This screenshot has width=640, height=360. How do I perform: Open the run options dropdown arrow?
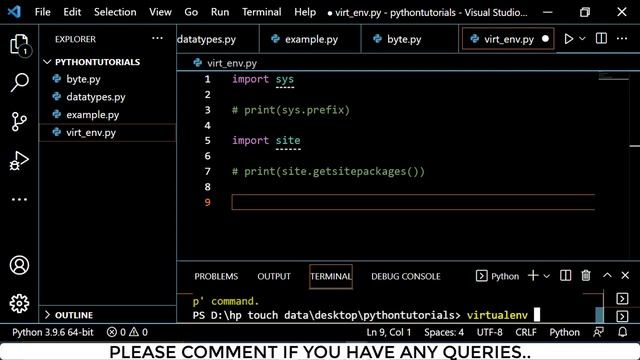click(x=582, y=39)
